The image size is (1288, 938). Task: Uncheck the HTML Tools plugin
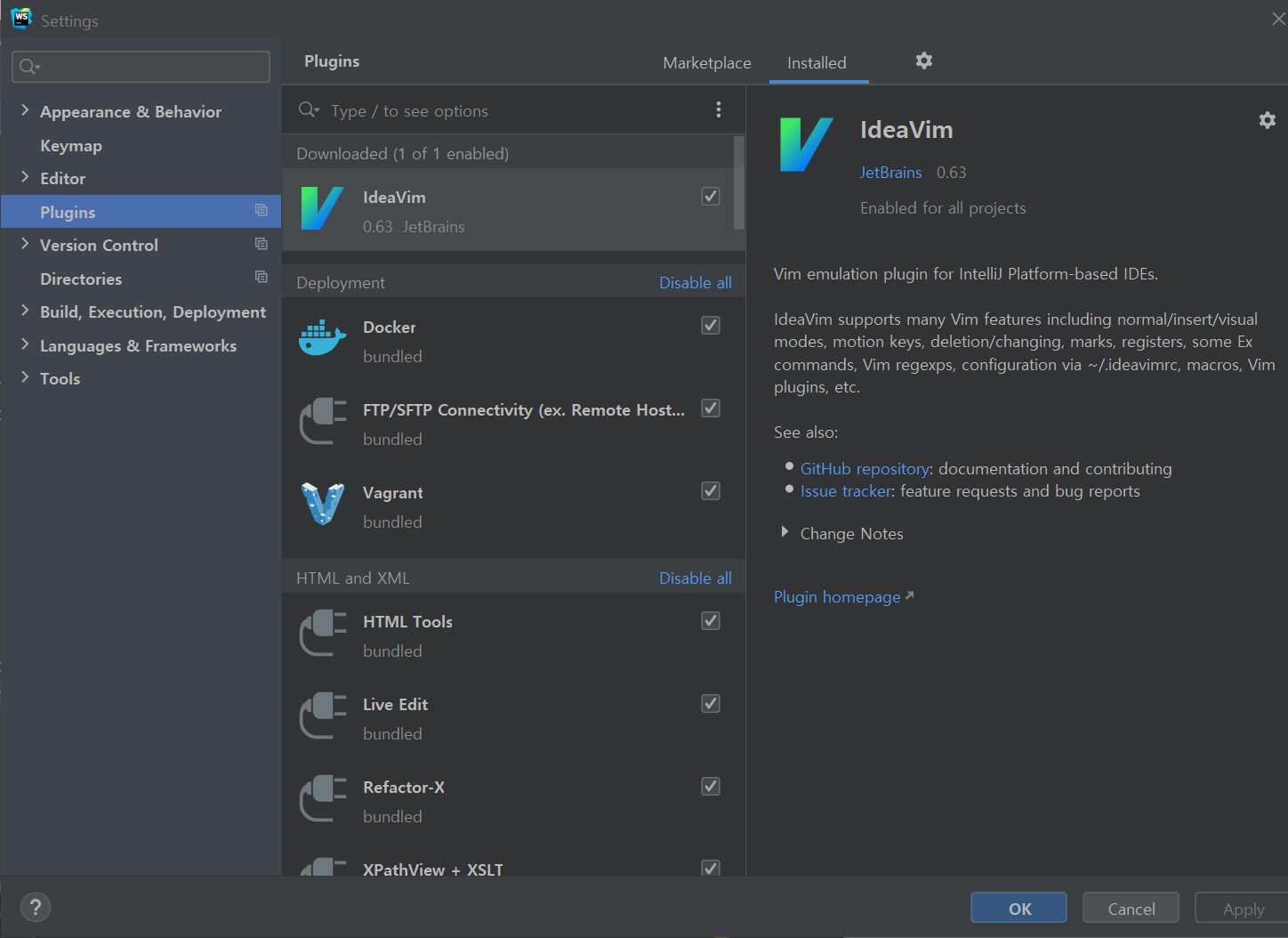pos(711,620)
